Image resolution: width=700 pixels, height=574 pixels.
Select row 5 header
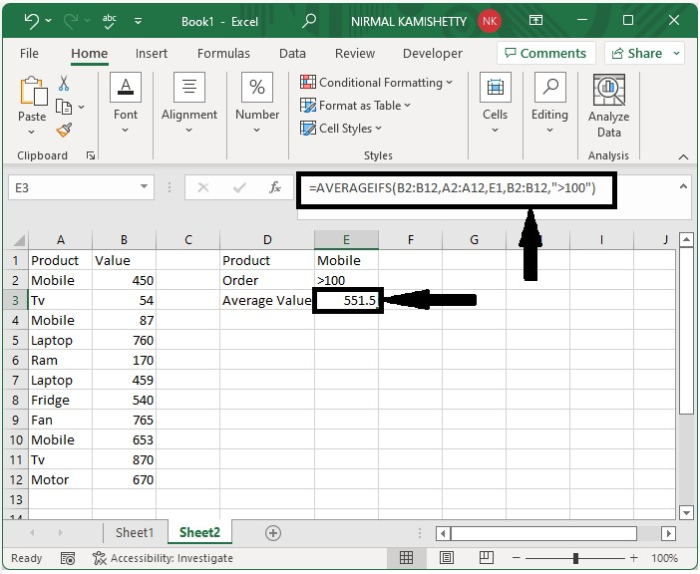(16, 341)
